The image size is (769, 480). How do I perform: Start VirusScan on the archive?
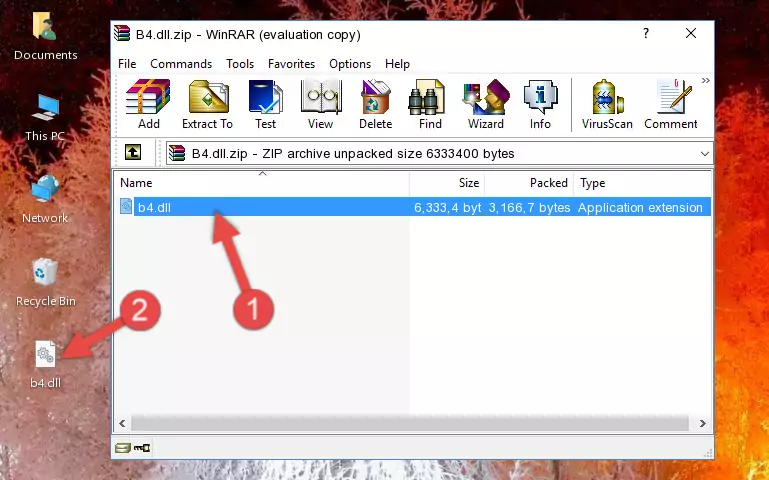point(607,104)
